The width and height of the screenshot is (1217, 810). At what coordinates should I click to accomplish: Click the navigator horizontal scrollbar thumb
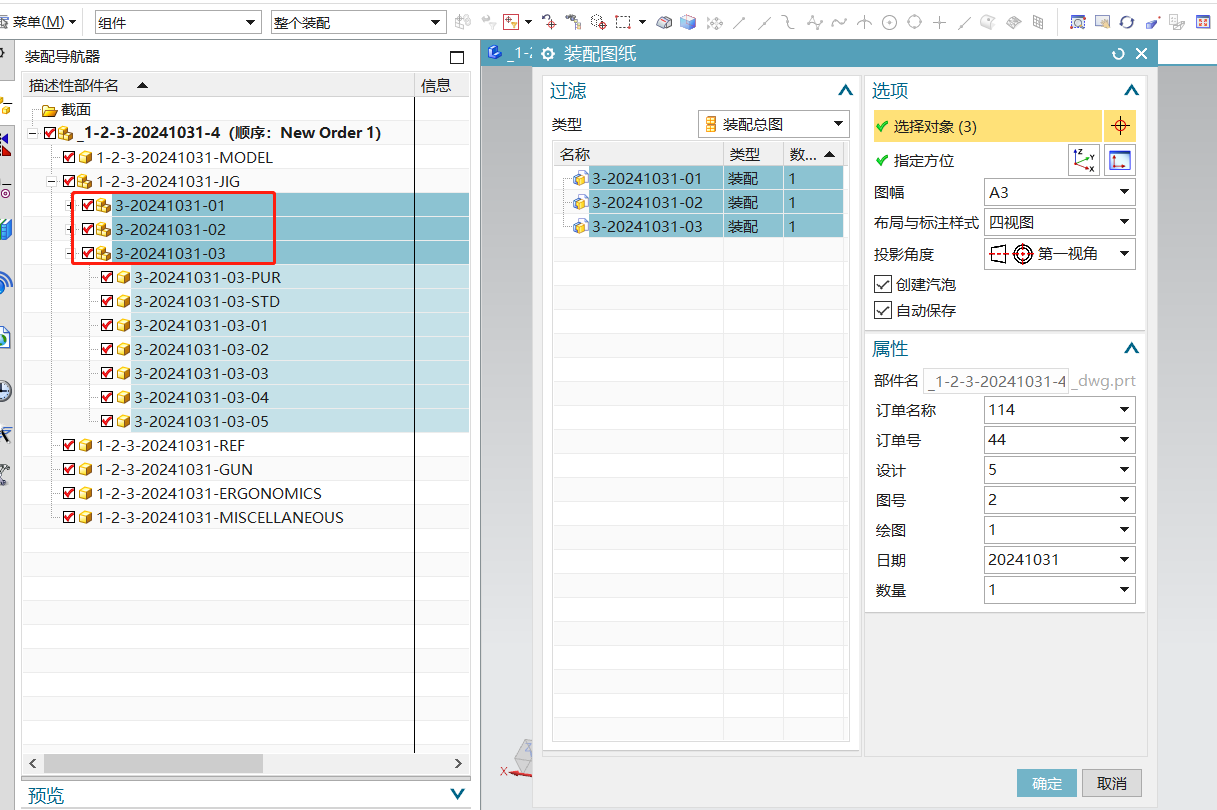pos(153,763)
